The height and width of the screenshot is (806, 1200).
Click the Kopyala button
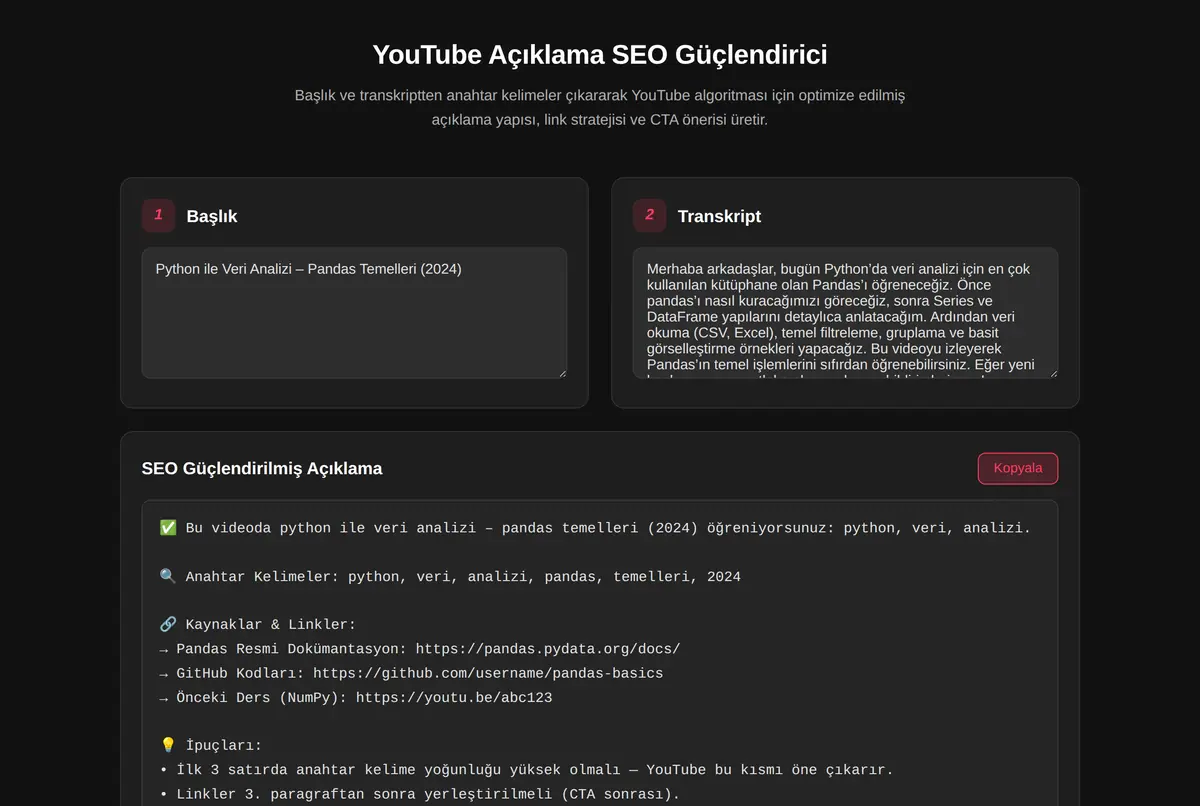point(1017,468)
